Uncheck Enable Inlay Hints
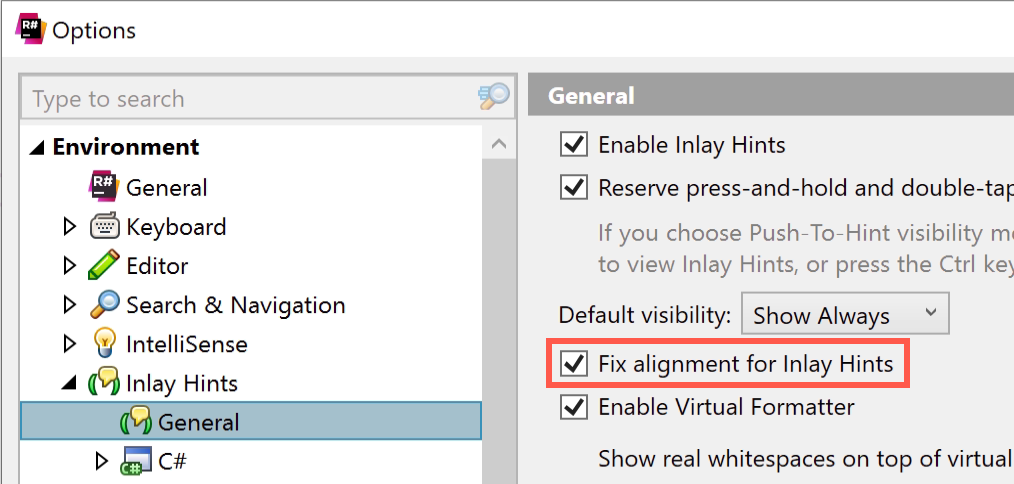 pyautogui.click(x=574, y=145)
